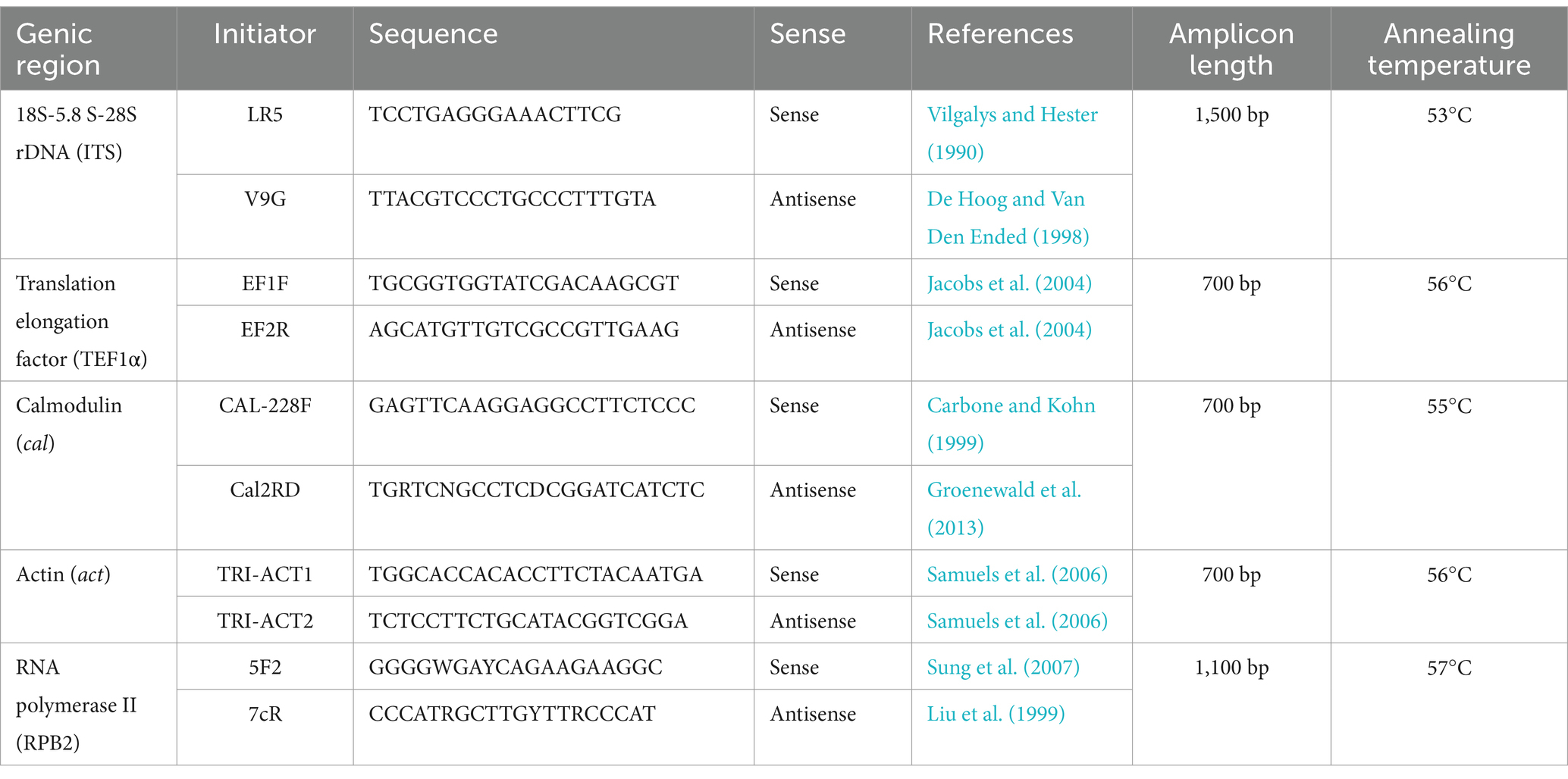Open the Vilgalys and Hester (1990) reference
Viewport: 1568px width, 779px height.
pyautogui.click(x=1011, y=133)
